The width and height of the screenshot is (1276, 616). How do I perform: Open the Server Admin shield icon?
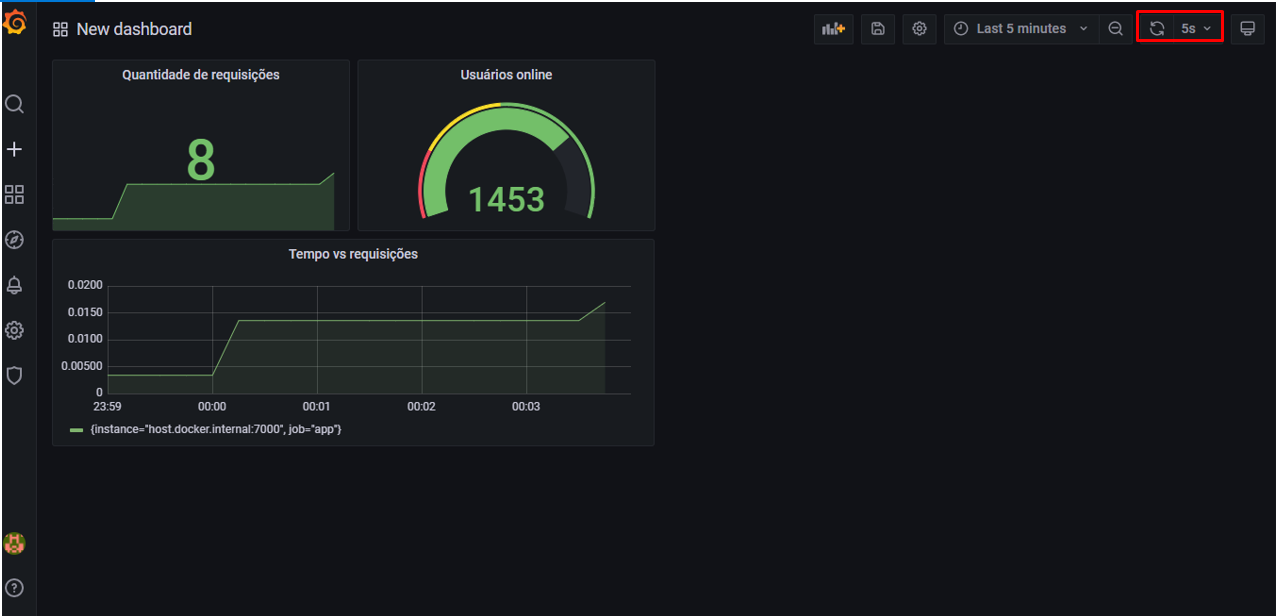tap(14, 375)
